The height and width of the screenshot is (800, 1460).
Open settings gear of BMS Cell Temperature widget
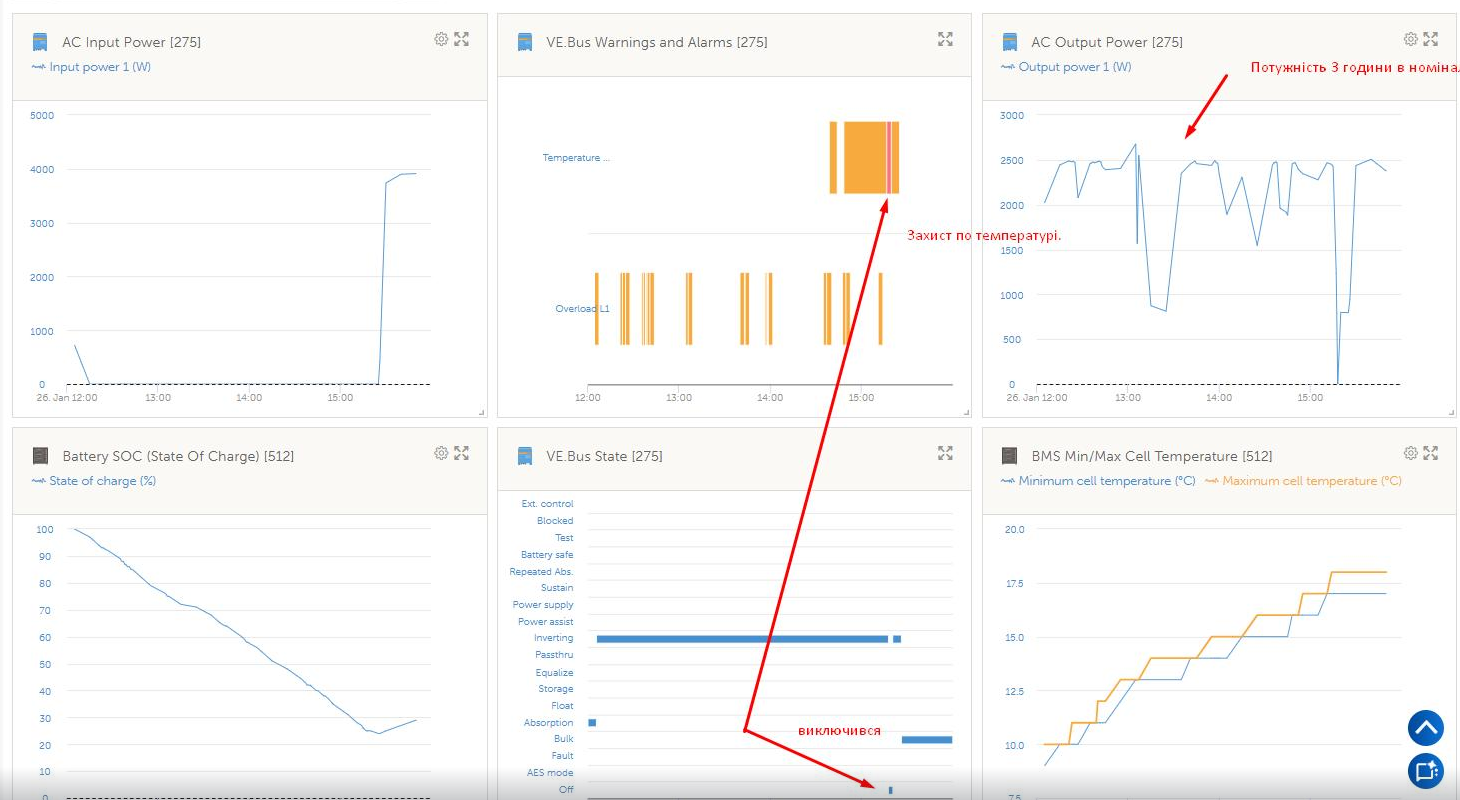coord(1411,453)
